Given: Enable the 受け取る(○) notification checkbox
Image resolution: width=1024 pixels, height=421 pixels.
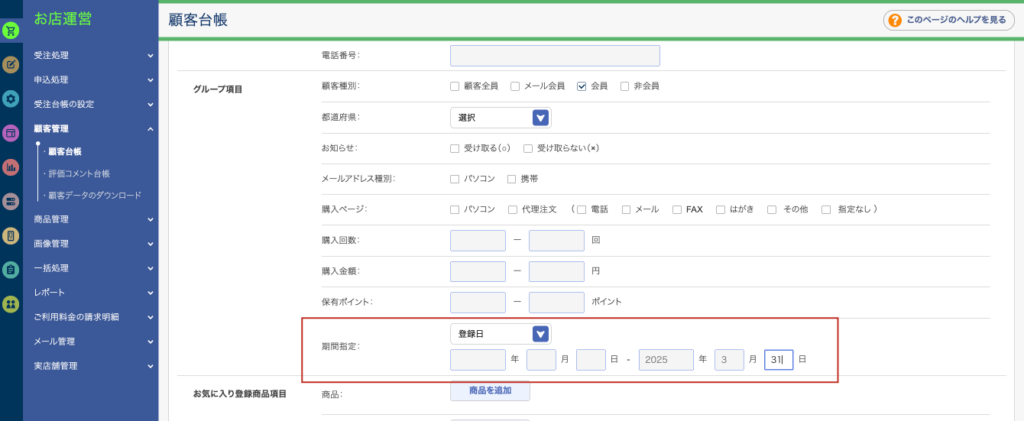Looking at the screenshot, I should (x=455, y=148).
